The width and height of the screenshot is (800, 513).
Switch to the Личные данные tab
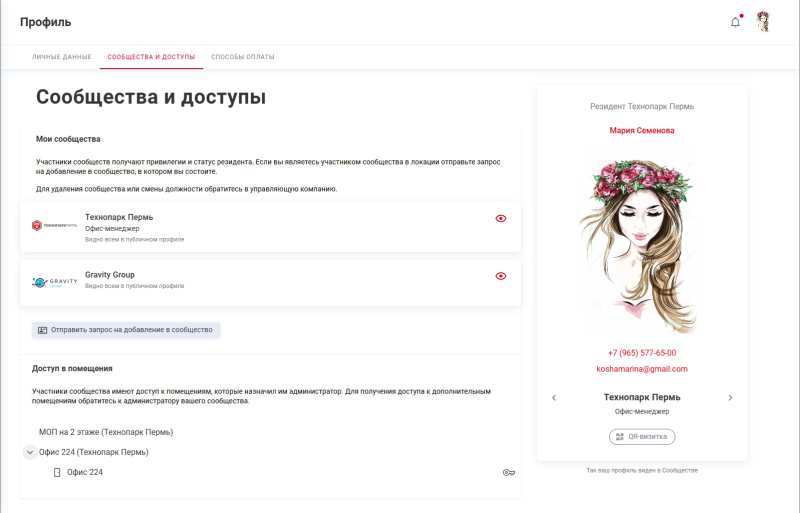pos(61,57)
